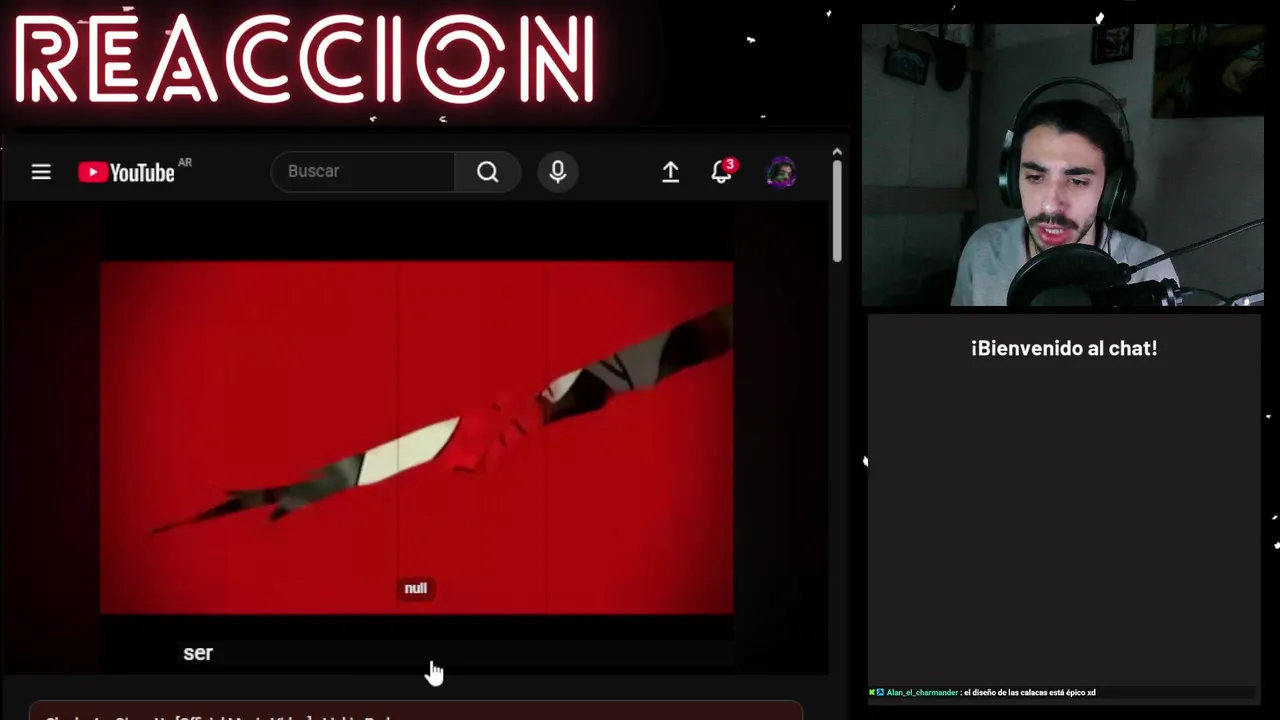Click the 'ser' subtitle text
Viewport: 1280px width, 720px height.
tap(198, 653)
